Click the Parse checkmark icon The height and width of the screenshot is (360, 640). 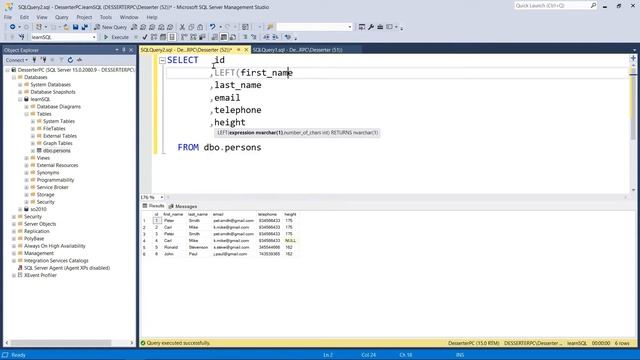pos(145,37)
